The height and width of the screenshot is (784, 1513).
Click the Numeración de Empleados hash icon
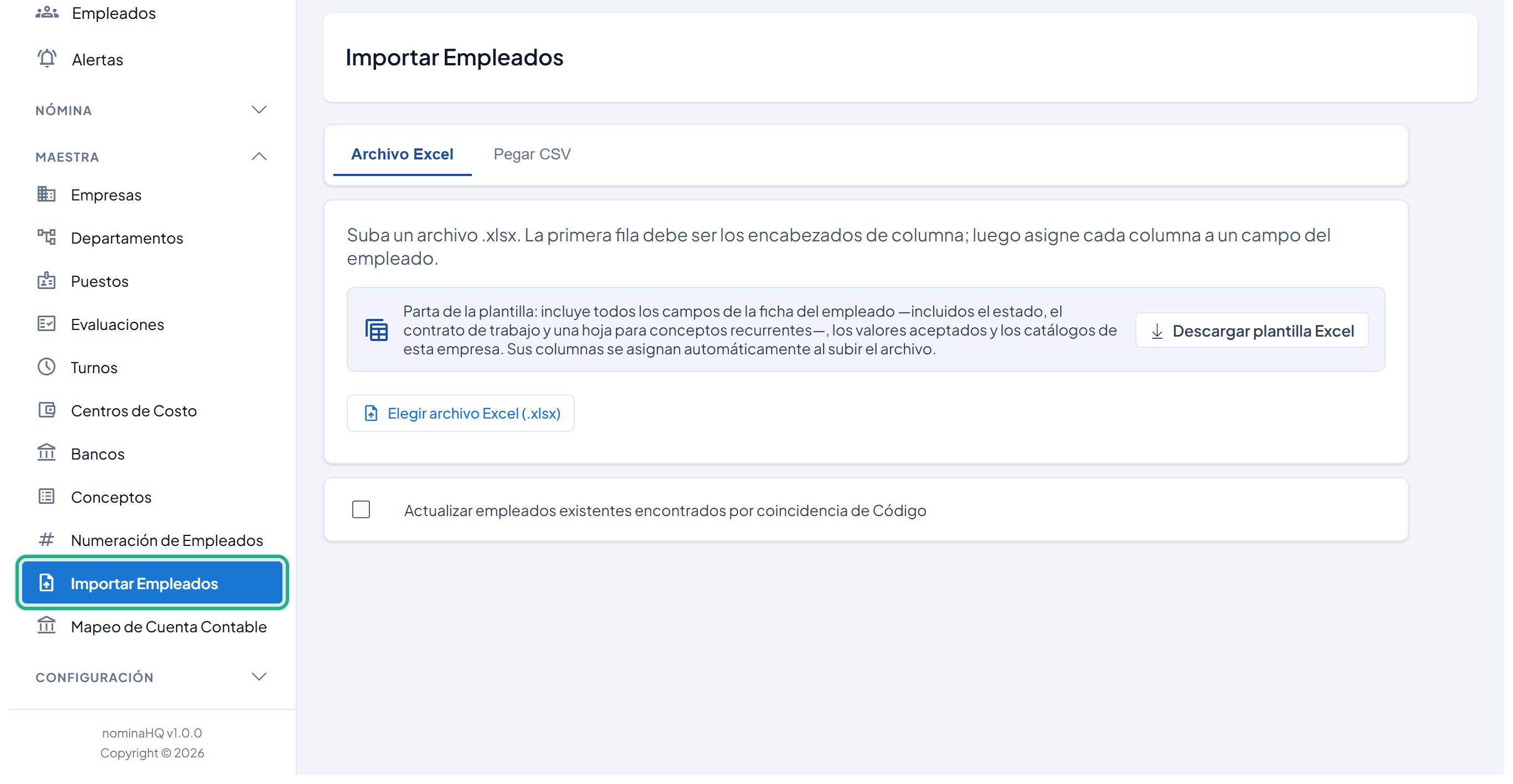tap(47, 543)
